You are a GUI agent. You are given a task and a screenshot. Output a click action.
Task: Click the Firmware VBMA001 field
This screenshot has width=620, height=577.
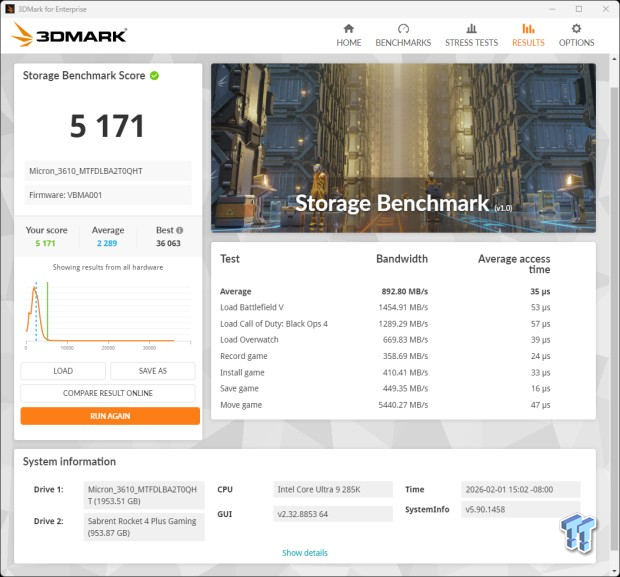click(x=108, y=194)
